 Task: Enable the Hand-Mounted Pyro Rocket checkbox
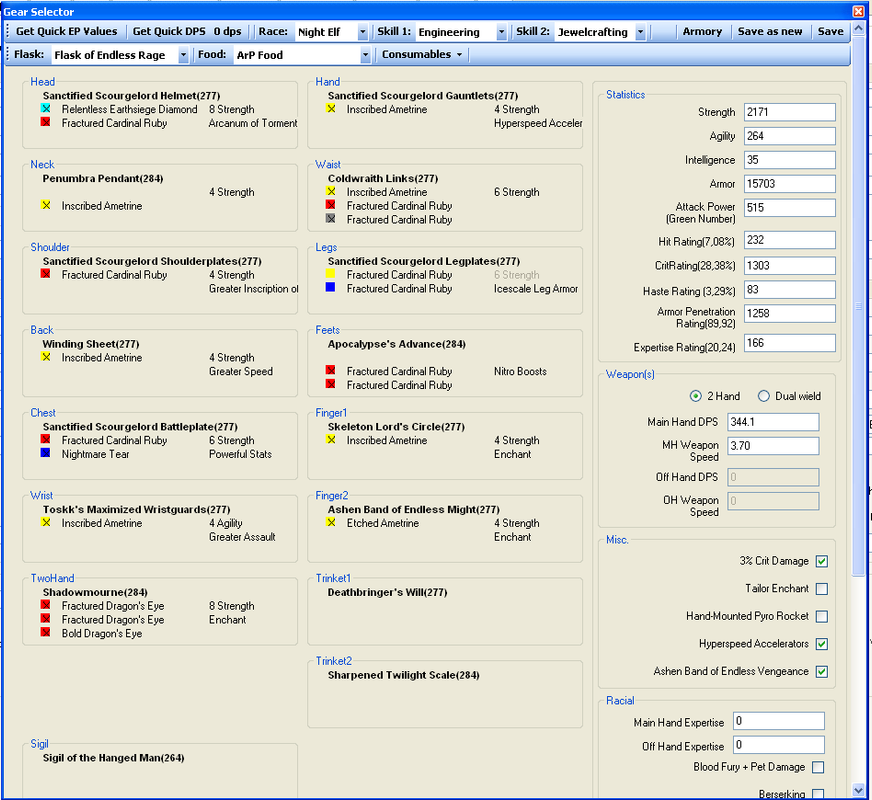pyautogui.click(x=822, y=617)
